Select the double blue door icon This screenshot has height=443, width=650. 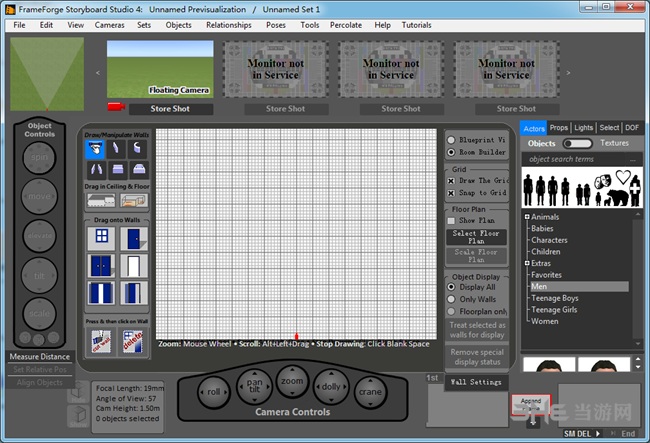click(101, 266)
